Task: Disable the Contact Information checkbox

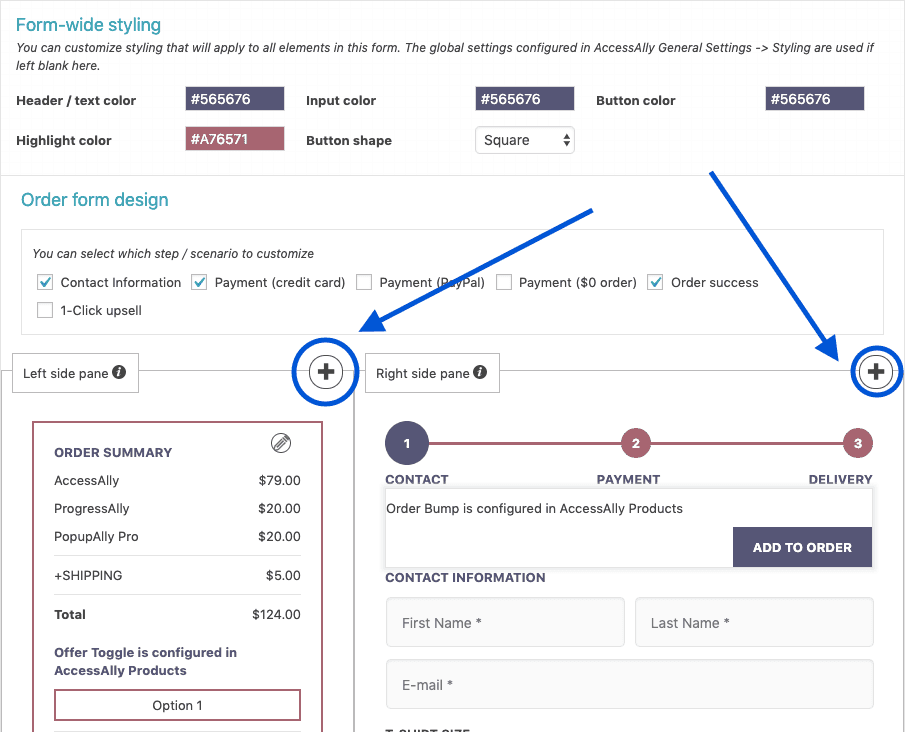Action: [45, 282]
